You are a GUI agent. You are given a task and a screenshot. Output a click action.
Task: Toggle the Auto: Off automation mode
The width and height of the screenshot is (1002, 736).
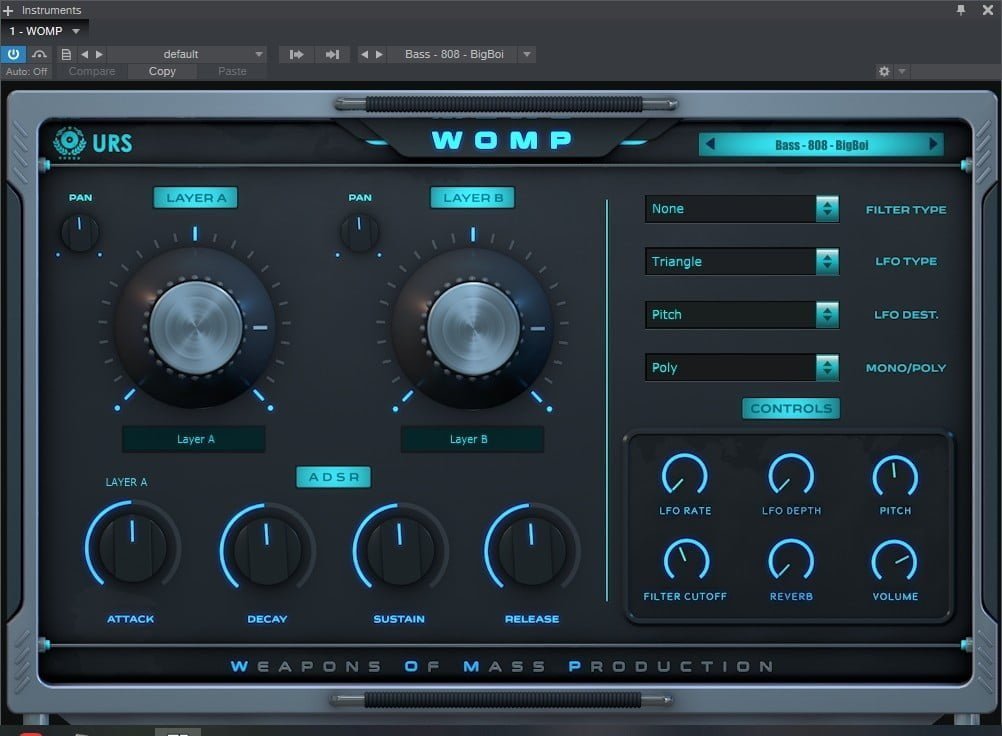pyautogui.click(x=26, y=72)
